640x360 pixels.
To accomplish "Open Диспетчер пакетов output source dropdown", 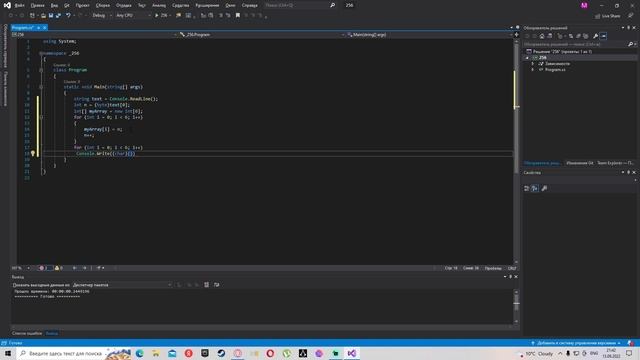I will point(122,285).
